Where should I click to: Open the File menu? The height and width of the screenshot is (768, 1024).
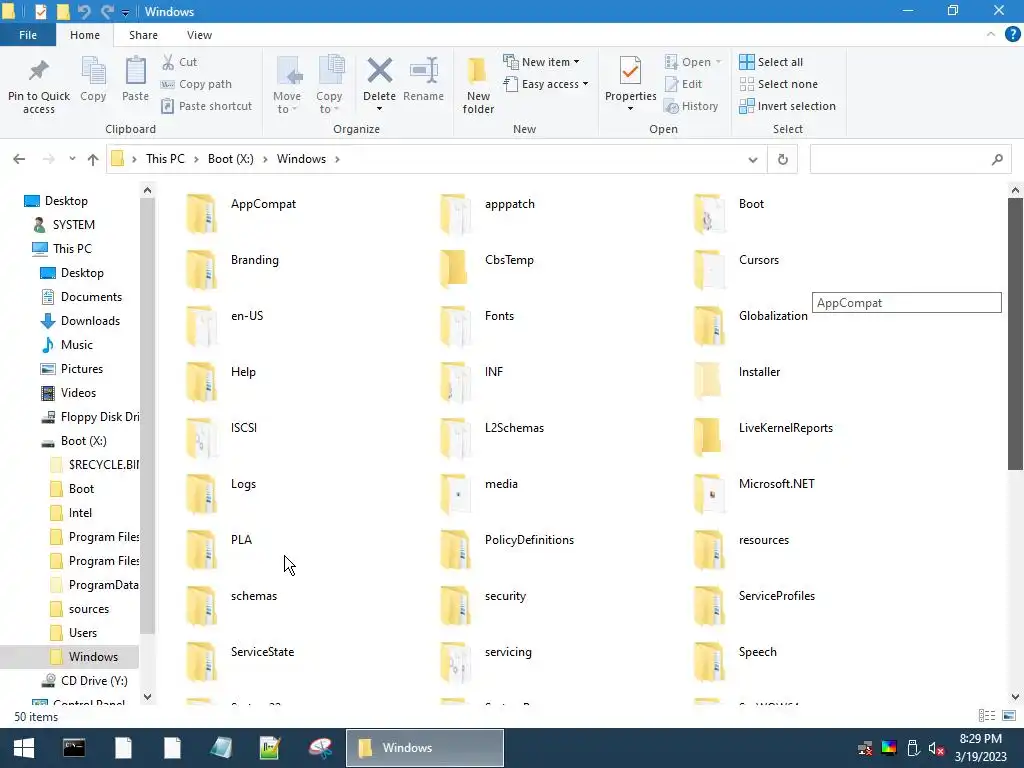[x=28, y=35]
